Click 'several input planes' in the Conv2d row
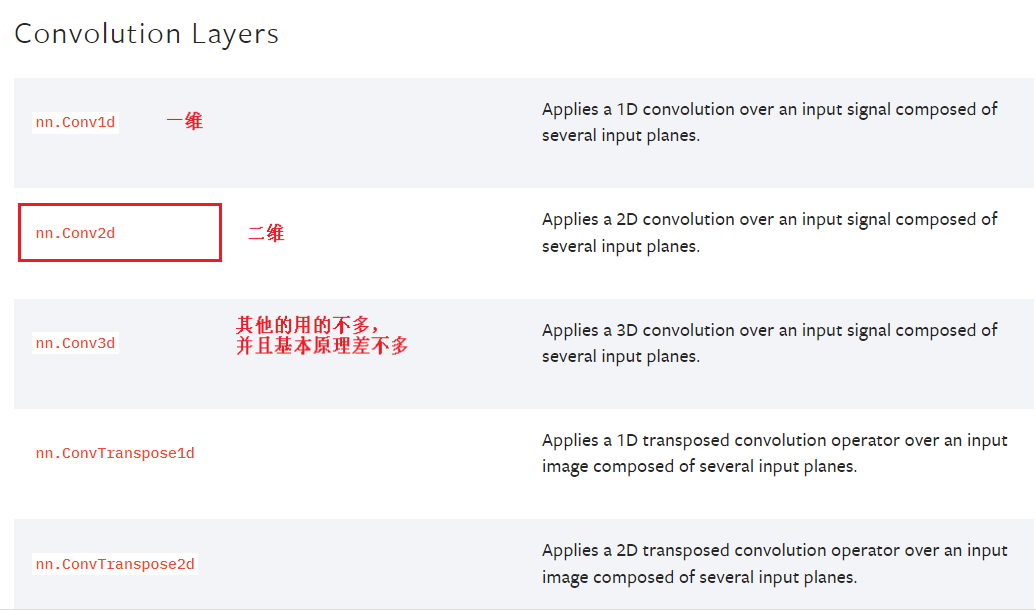 pos(620,246)
